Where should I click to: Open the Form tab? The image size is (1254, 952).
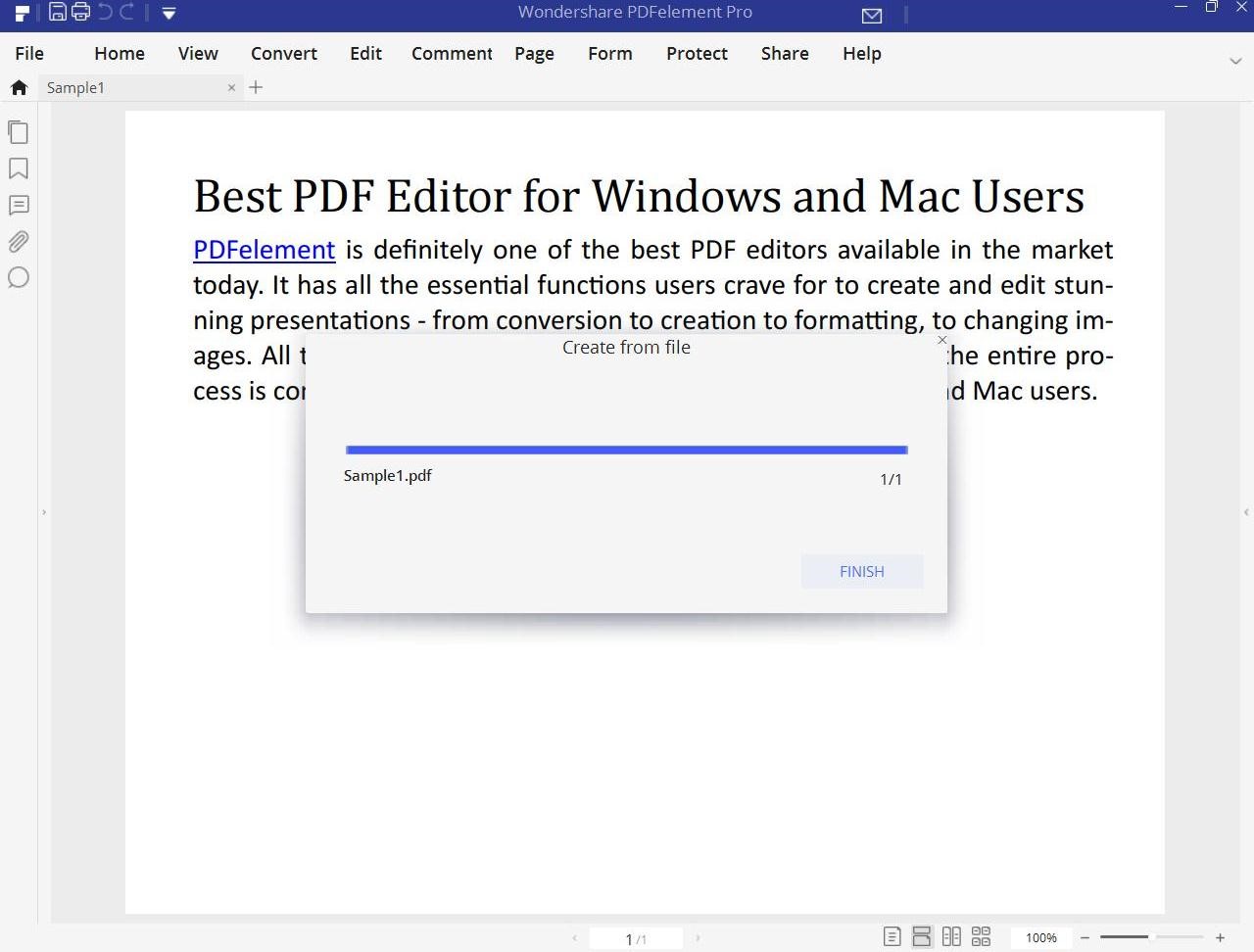[x=610, y=54]
